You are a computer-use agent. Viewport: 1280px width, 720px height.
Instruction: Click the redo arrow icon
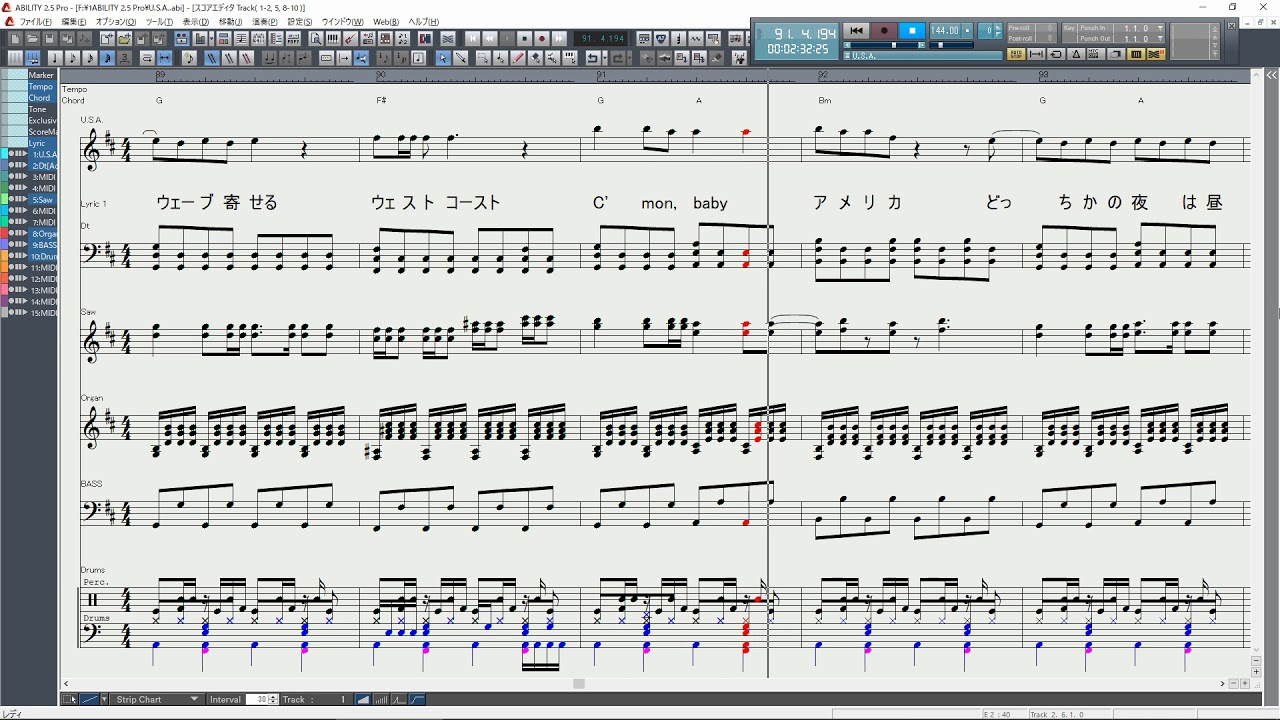pyautogui.click(x=618, y=58)
